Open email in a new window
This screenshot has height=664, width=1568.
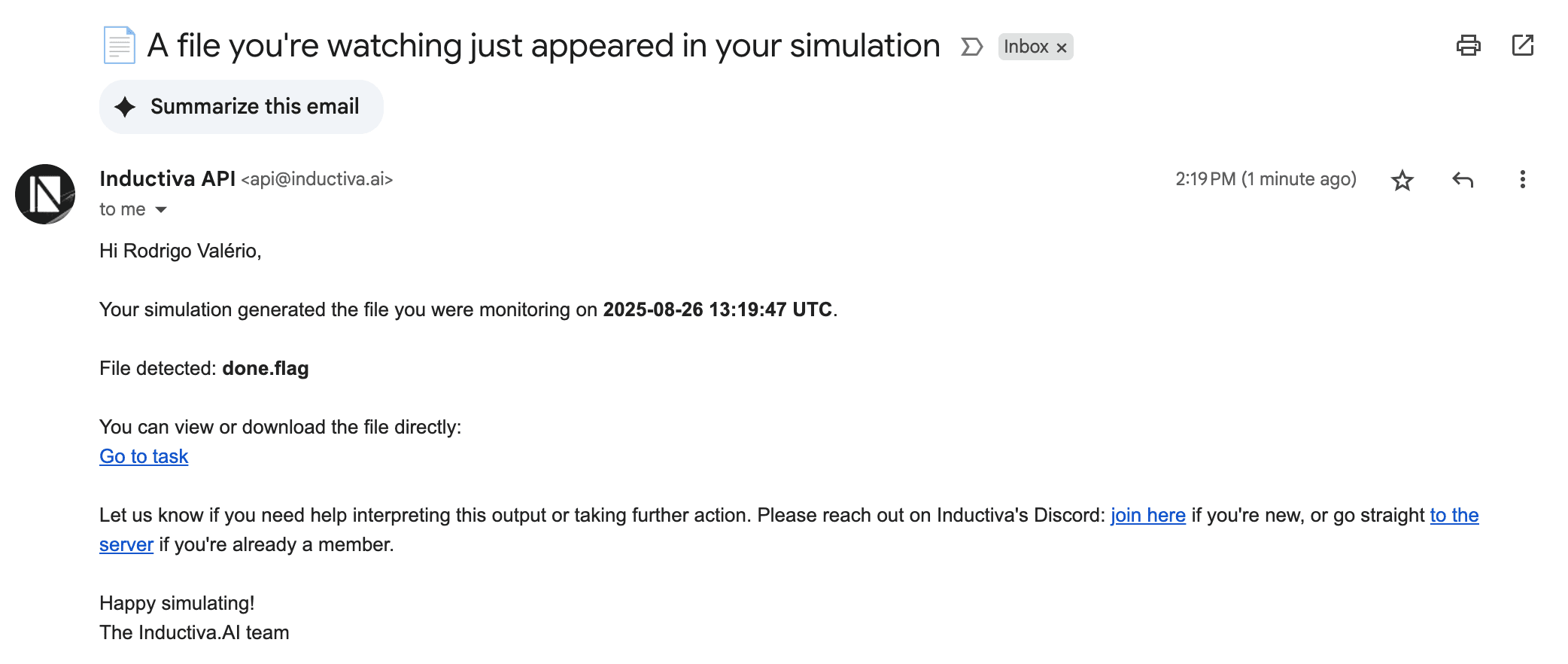(1522, 45)
